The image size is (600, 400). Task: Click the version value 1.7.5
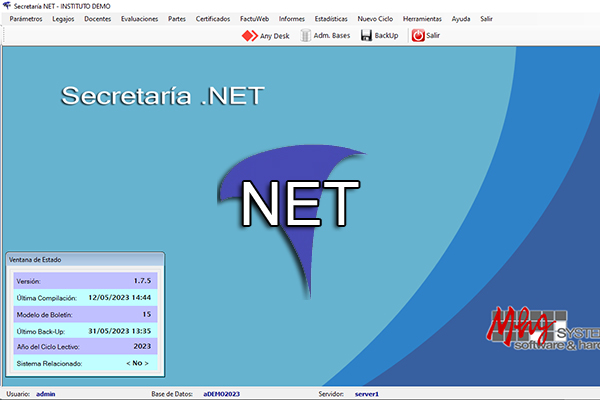pos(142,281)
